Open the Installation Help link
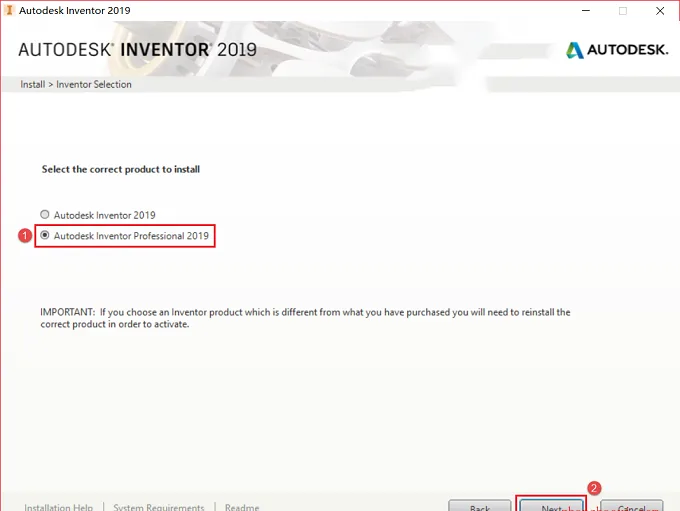This screenshot has width=680, height=511. 59,507
